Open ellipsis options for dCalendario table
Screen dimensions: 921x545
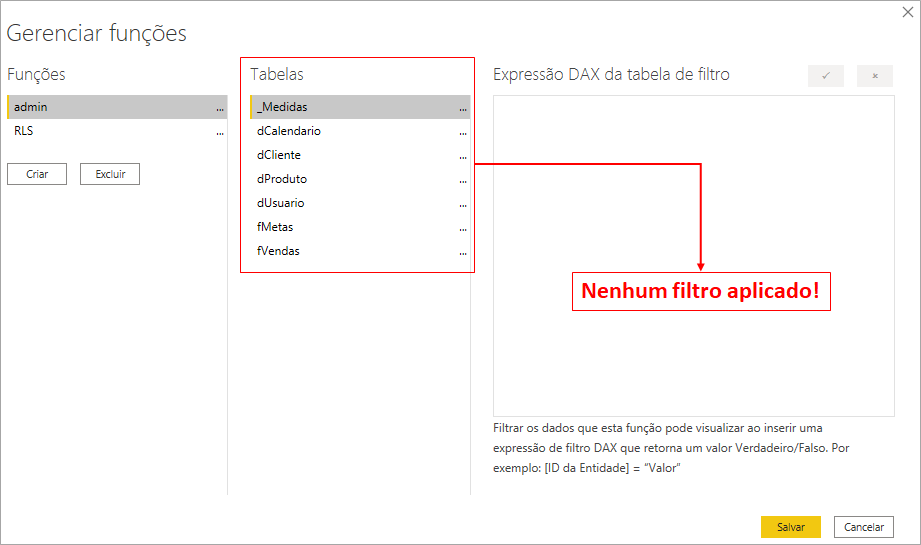pos(463,132)
